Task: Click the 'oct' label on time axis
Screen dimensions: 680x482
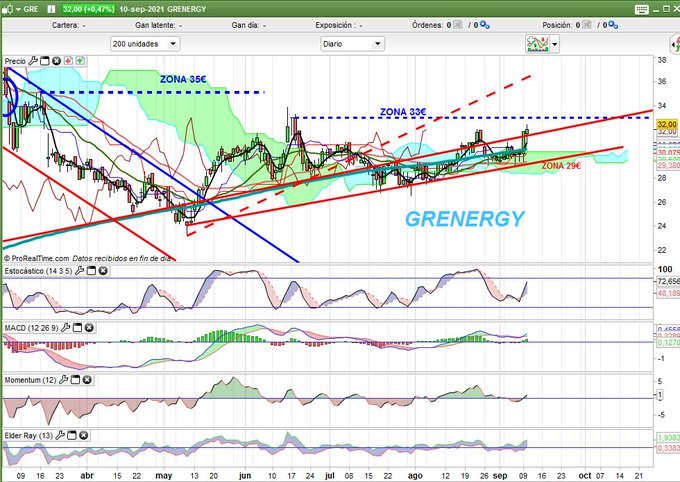Action: [585, 475]
